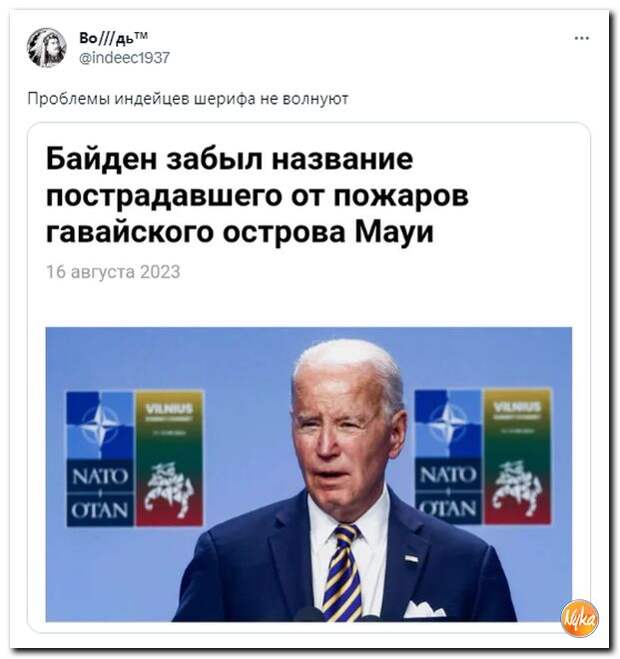Screen dimensions: 620x659
Task: Open the article headline Байден забыл название
Action: tap(257, 195)
